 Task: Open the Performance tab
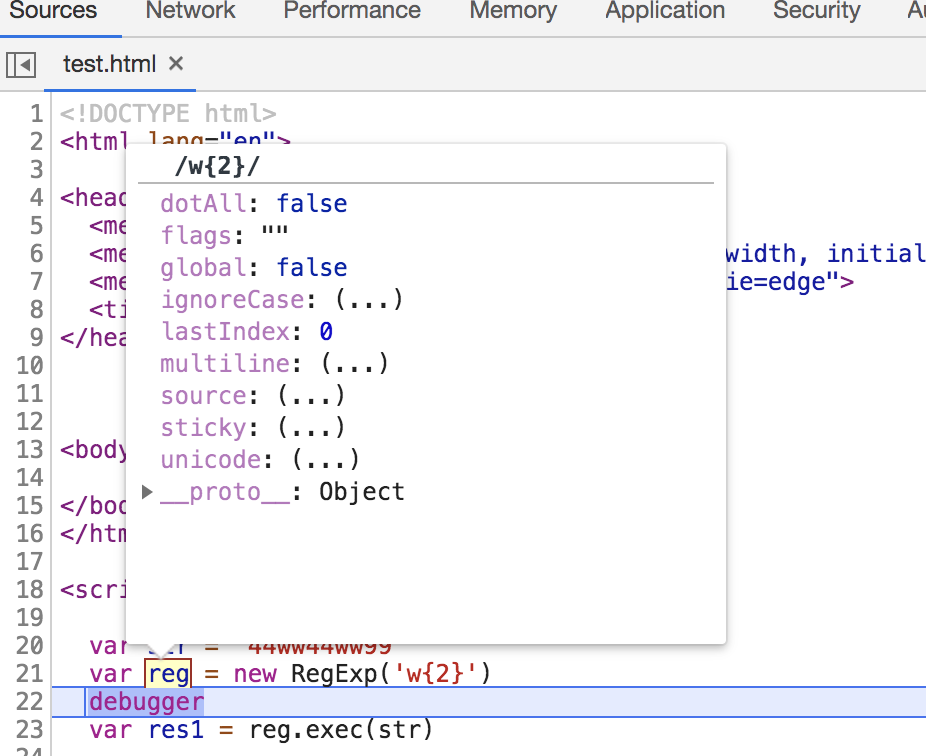[351, 12]
